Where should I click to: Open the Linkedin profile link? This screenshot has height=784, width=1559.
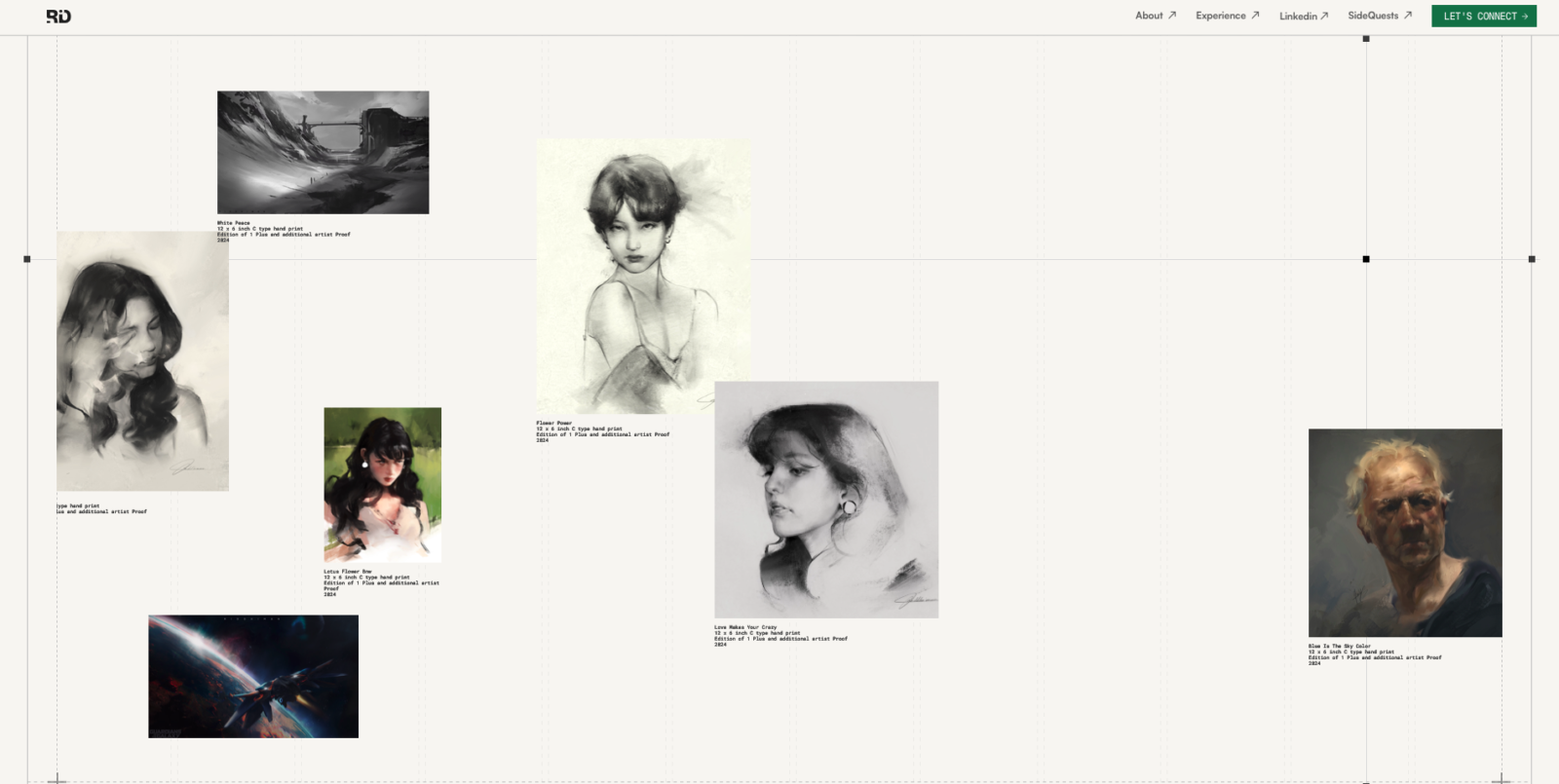(1298, 16)
